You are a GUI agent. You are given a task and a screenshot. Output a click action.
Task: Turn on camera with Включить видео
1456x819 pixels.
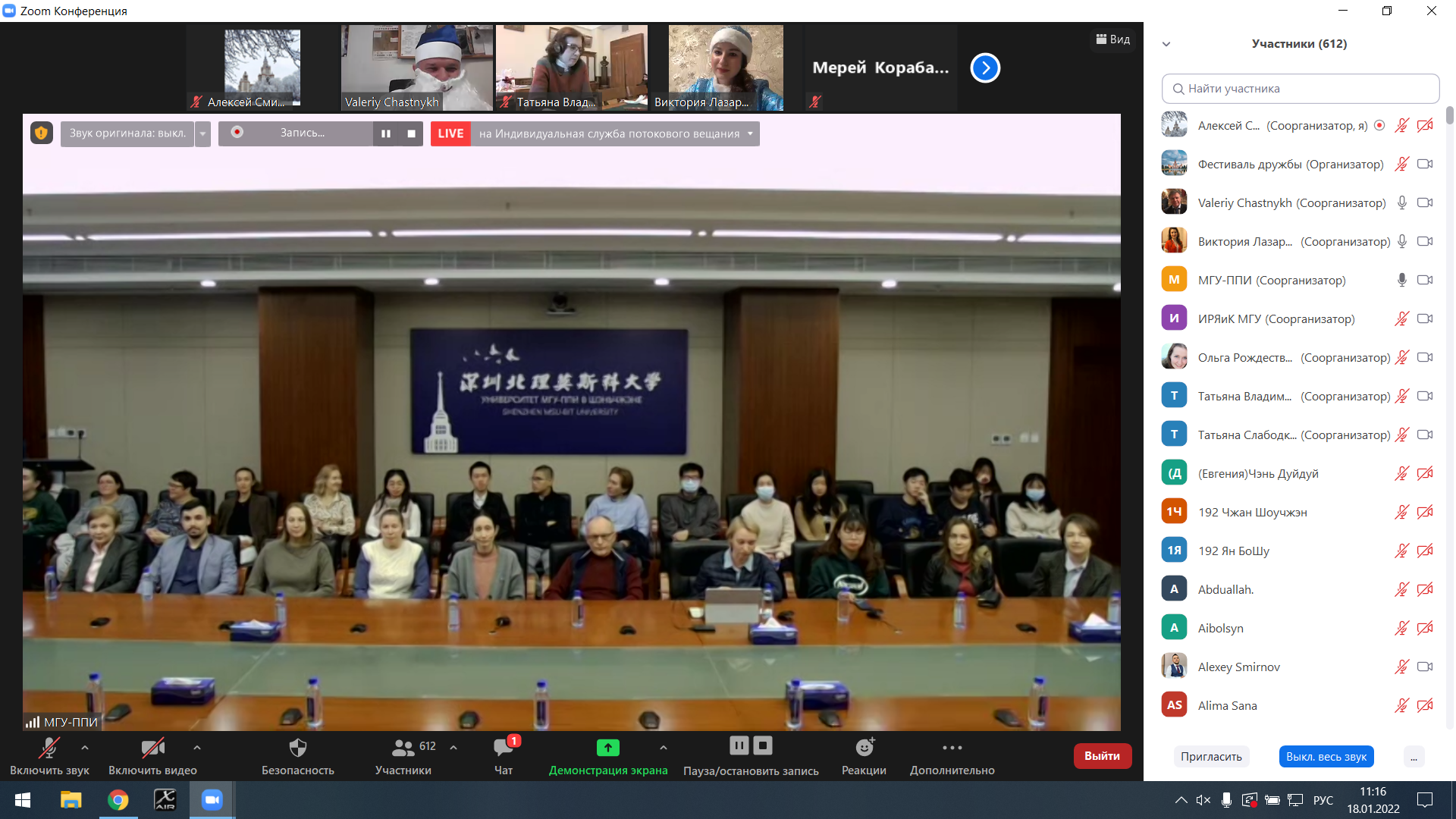pyautogui.click(x=152, y=748)
